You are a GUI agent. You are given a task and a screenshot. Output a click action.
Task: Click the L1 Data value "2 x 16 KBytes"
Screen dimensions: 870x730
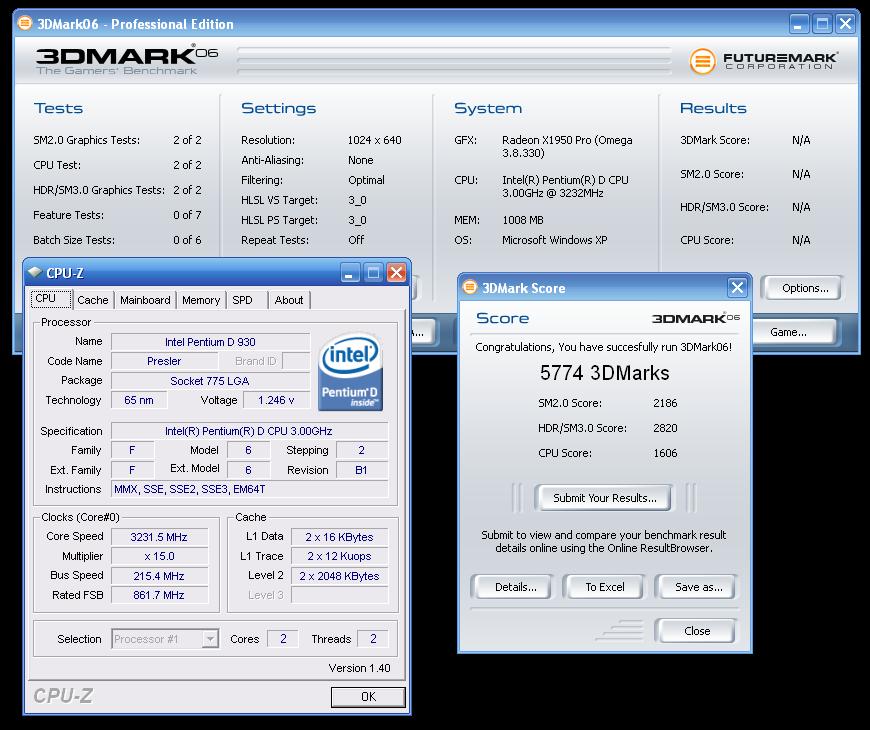[x=340, y=537]
